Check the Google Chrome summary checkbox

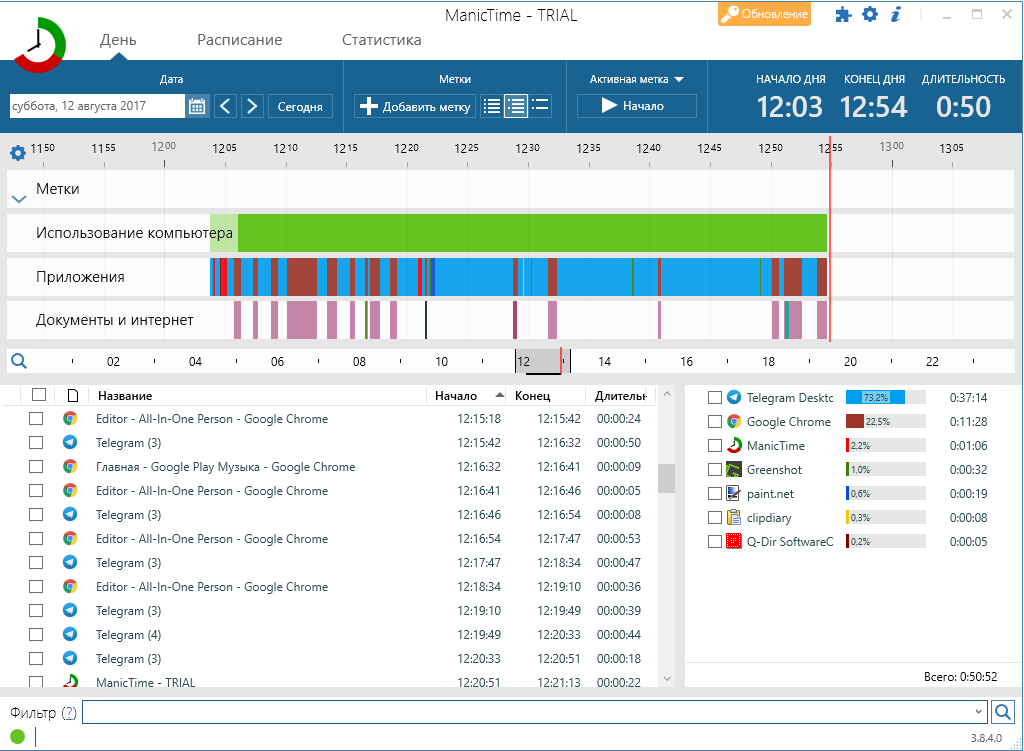coord(715,421)
